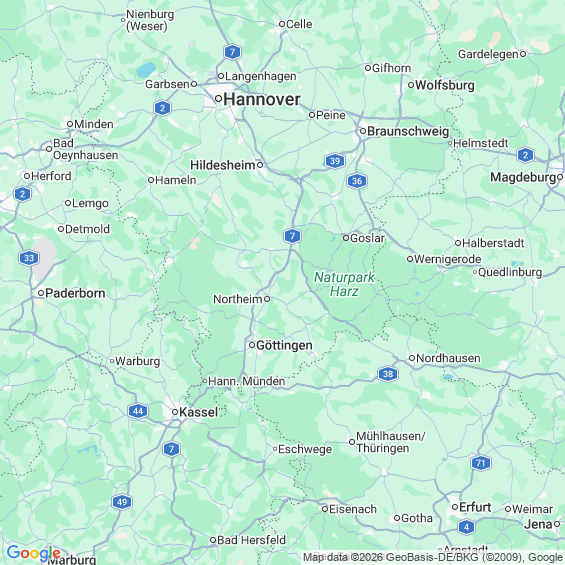Select the A44 highway shield west of Kassel
The height and width of the screenshot is (565, 565).
tap(138, 411)
